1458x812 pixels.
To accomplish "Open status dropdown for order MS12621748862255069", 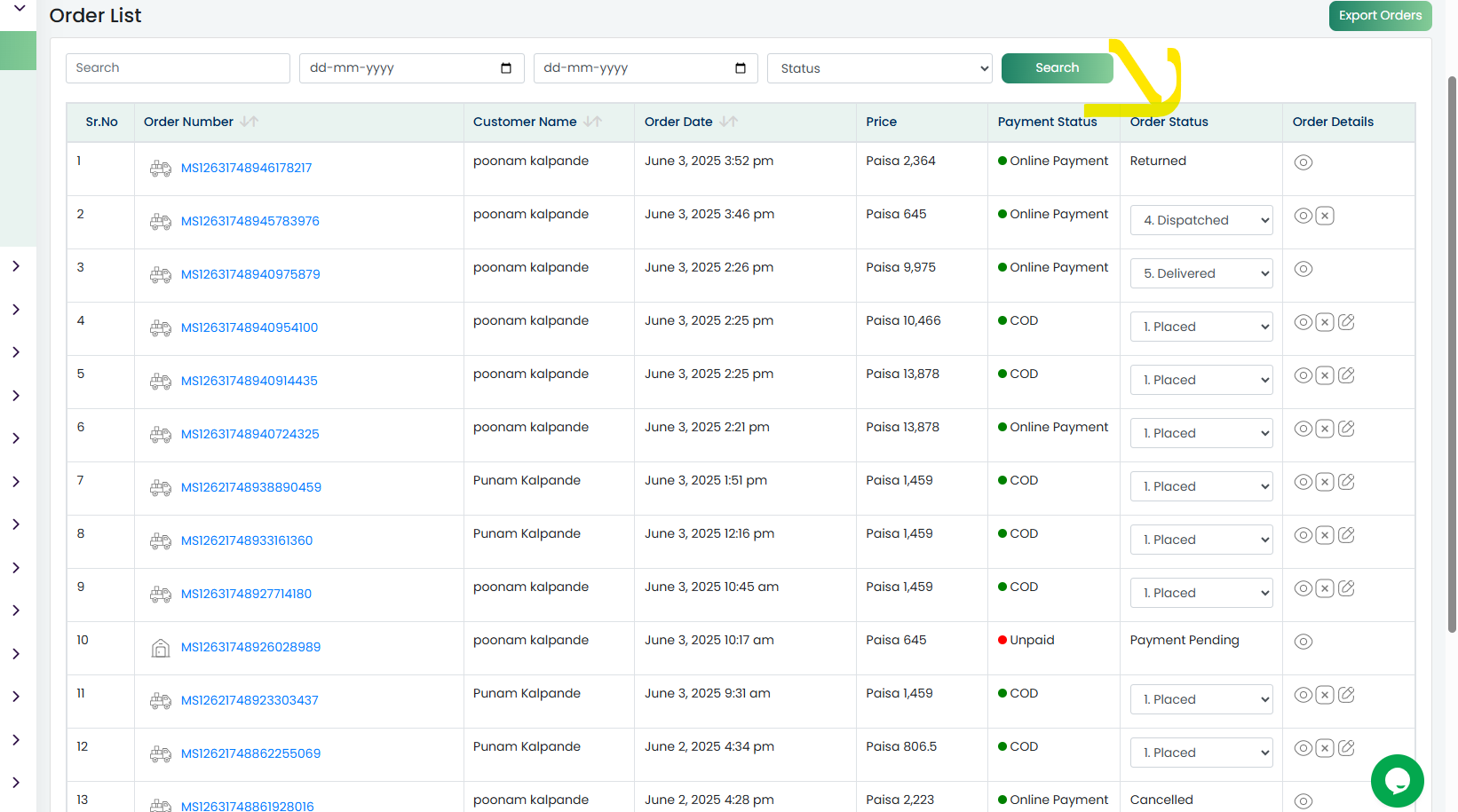I will [1200, 753].
